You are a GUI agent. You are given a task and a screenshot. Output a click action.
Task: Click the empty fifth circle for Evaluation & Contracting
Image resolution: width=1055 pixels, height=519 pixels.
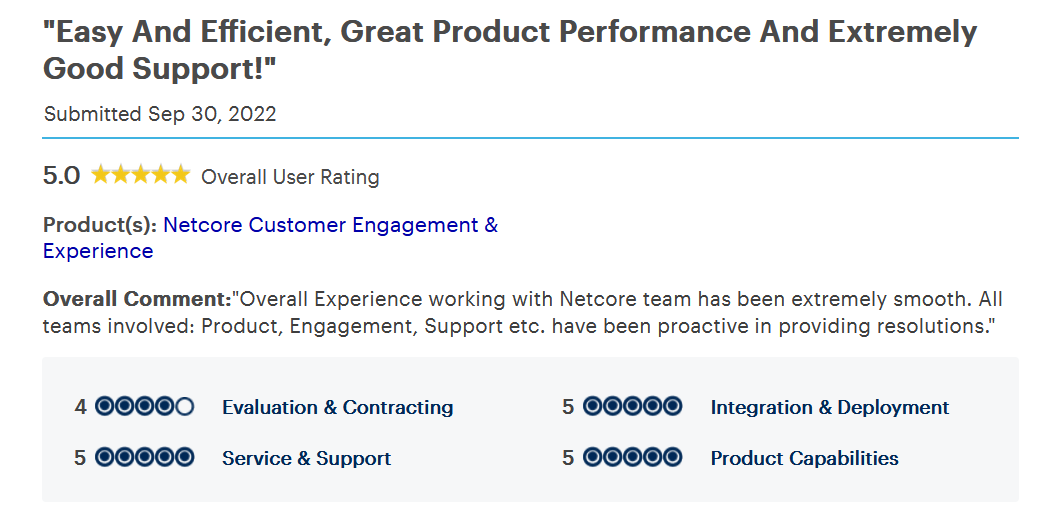184,407
